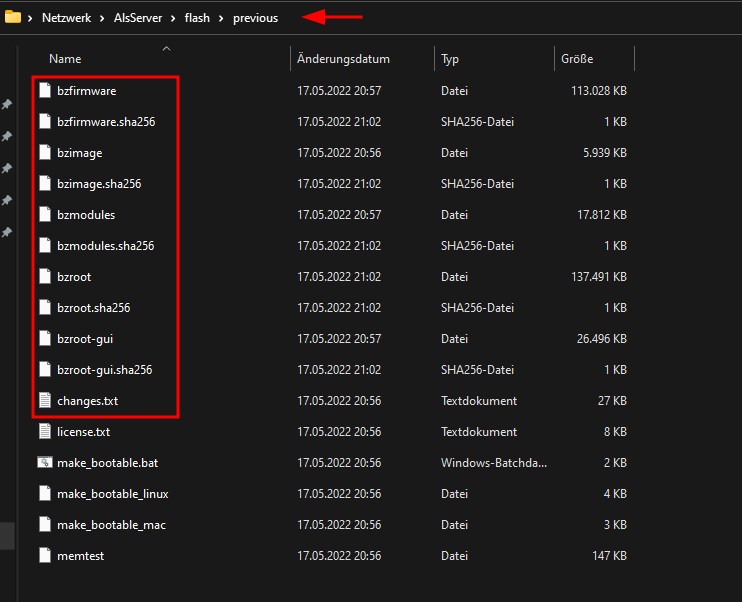742x602 pixels.
Task: Click the bzfirmware file icon
Action: pos(45,90)
